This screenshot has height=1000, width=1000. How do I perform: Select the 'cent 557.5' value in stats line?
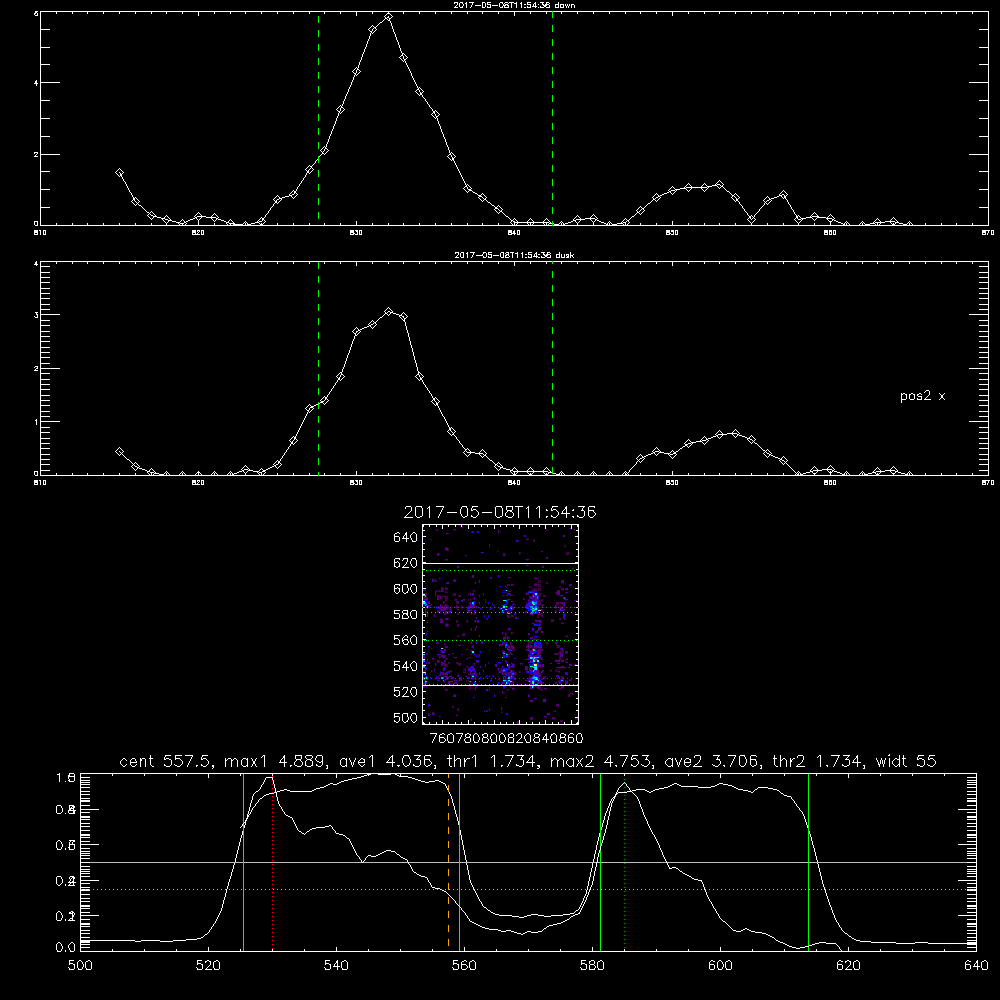tap(168, 761)
